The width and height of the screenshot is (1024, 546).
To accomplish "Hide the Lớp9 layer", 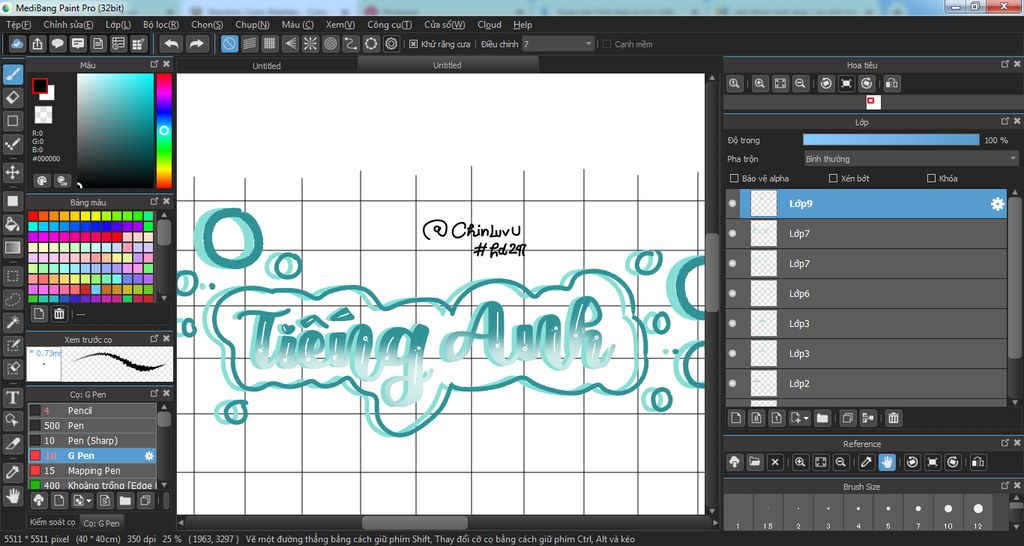I will 733,204.
